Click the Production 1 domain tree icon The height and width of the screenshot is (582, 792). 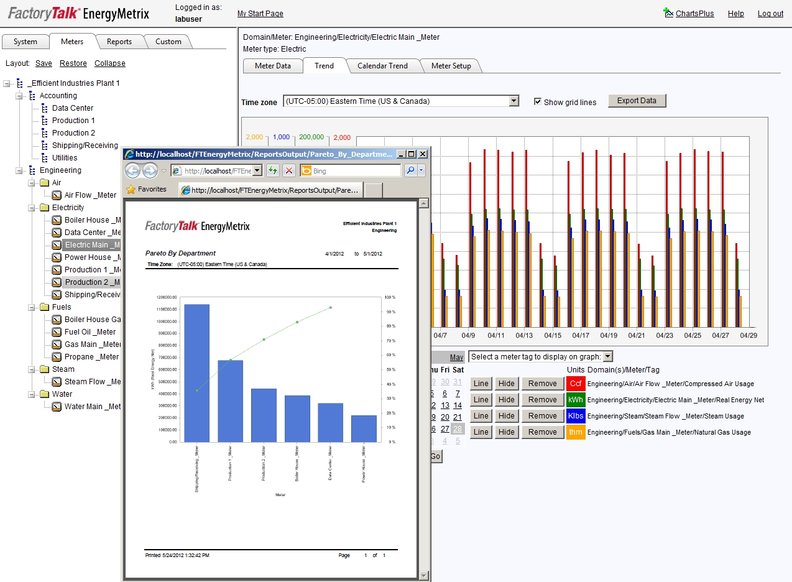coord(44,121)
